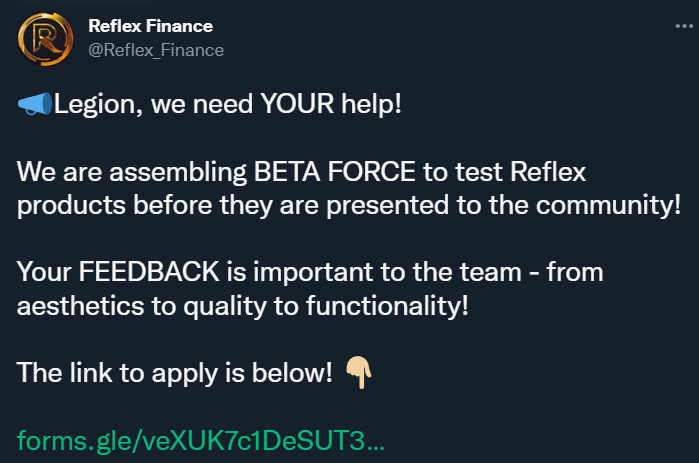
Task: Click the word 'aesthetics' in the tweet
Action: (x=80, y=306)
